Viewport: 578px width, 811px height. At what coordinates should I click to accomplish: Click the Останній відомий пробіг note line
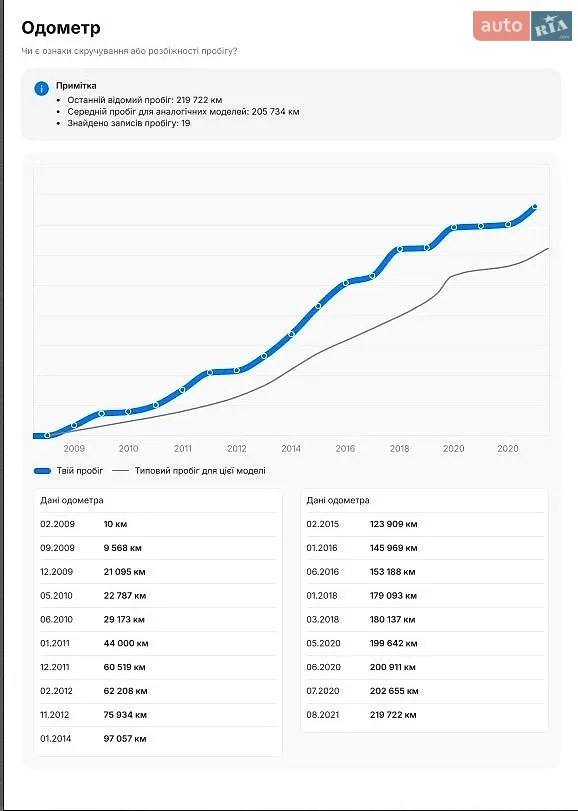point(145,99)
